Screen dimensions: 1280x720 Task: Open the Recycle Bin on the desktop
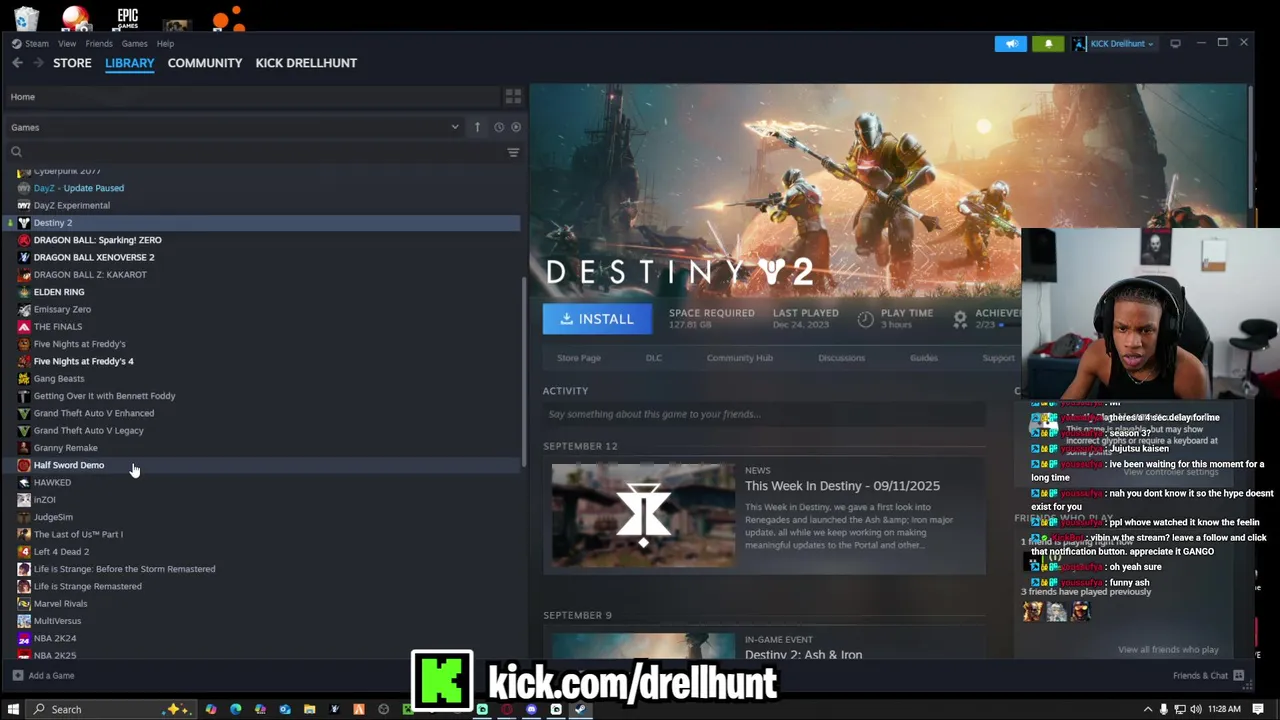point(26,18)
